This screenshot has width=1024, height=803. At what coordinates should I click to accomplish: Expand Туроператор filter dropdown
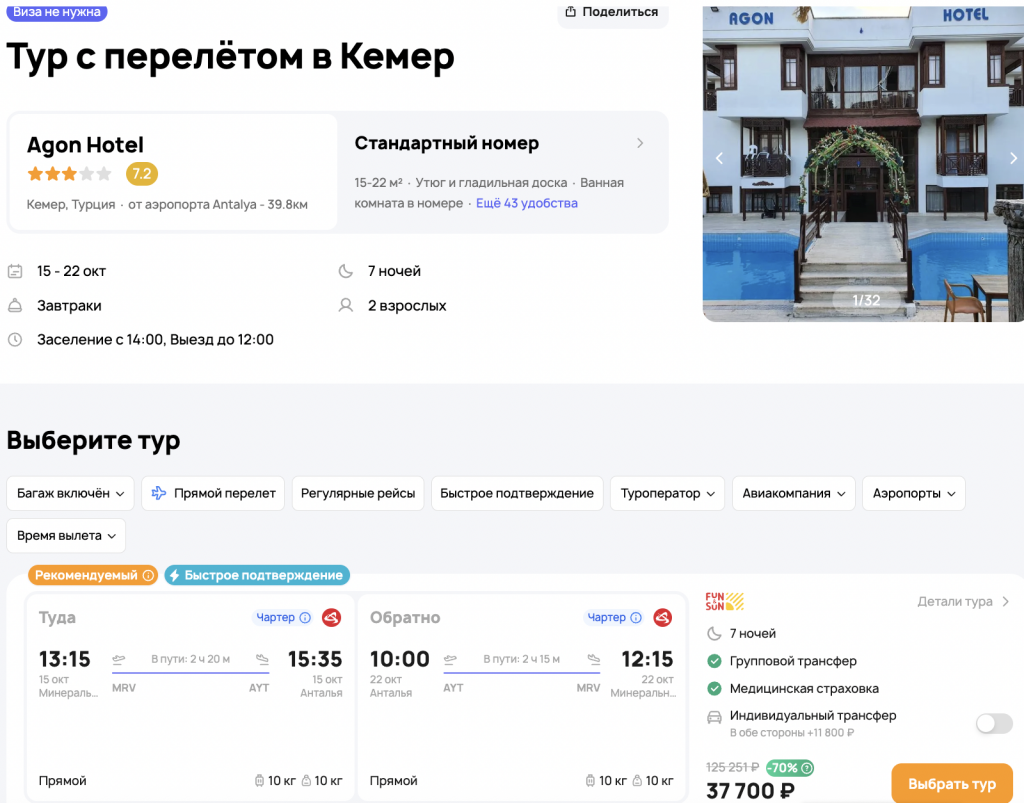click(667, 493)
